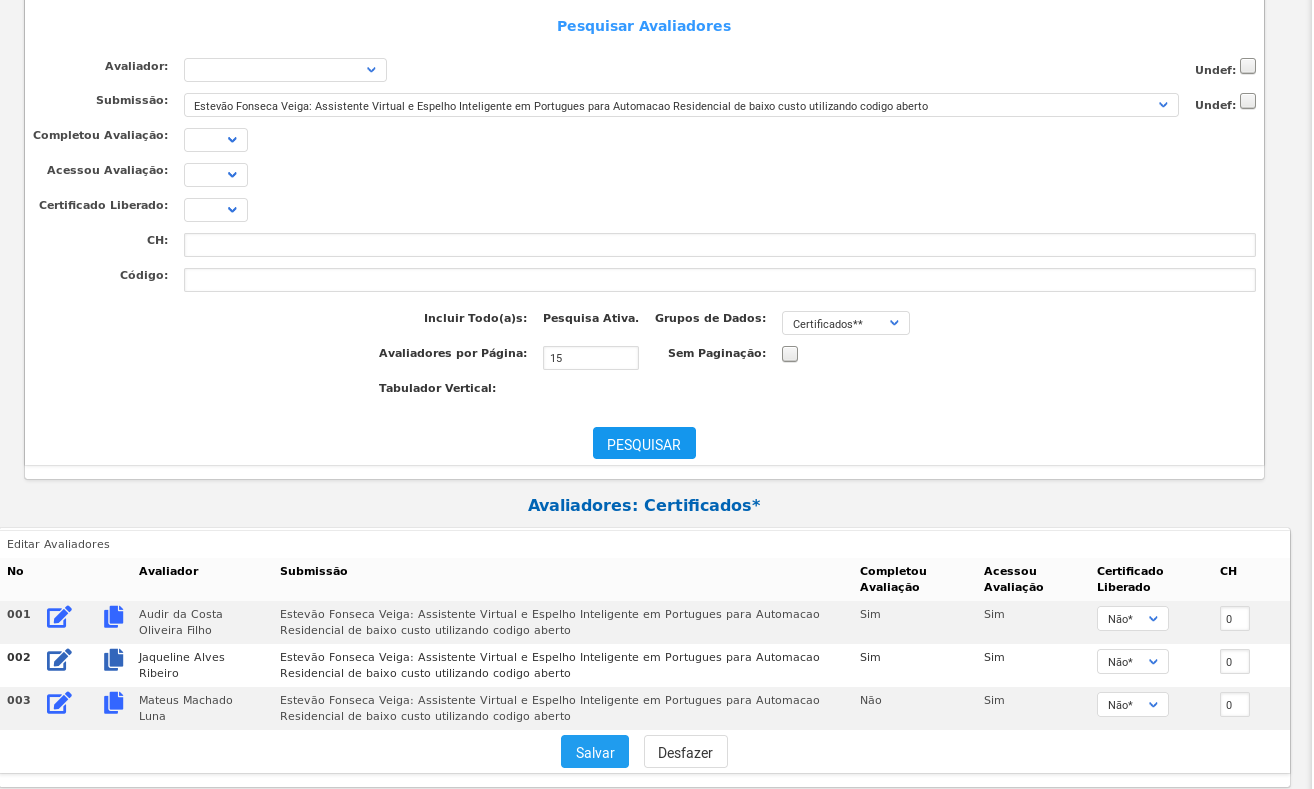
Task: Click the Avaliadores por Página field
Action: click(x=591, y=358)
